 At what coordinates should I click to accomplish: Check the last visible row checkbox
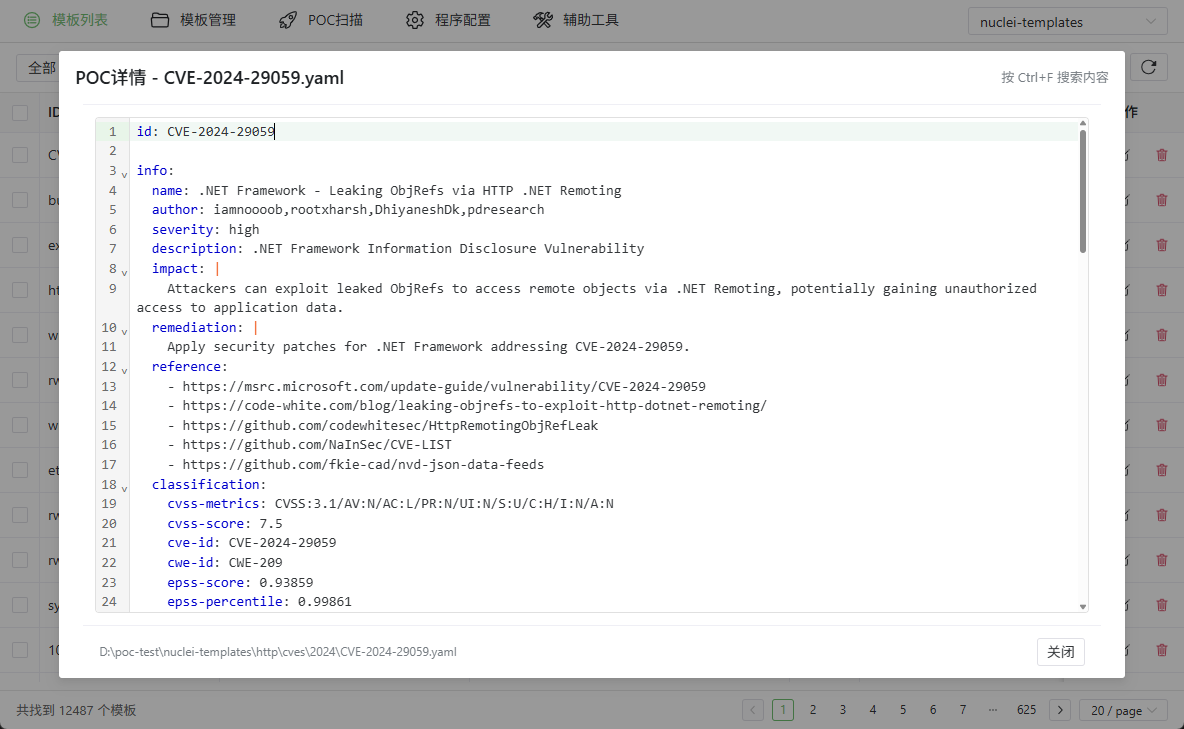click(20, 650)
